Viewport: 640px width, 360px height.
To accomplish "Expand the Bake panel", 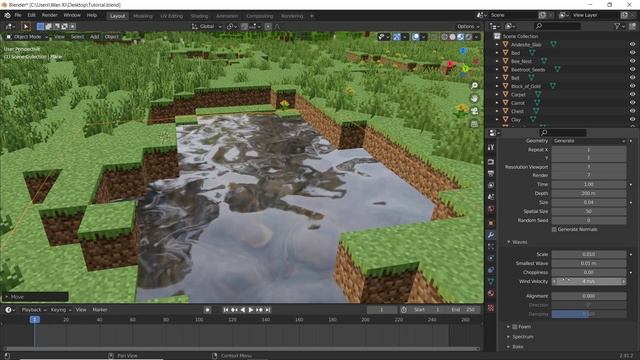I will tap(509, 347).
